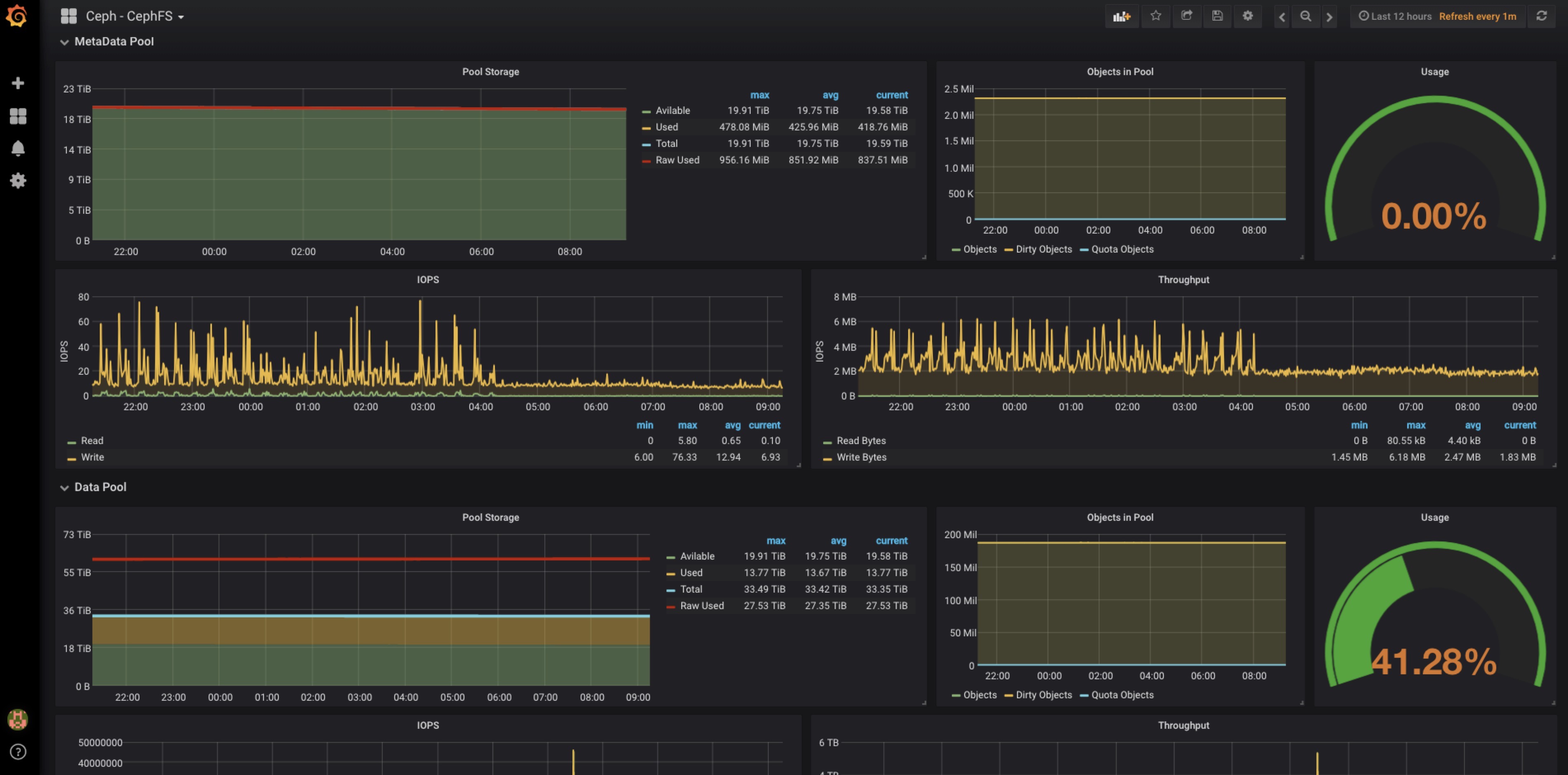The width and height of the screenshot is (1568, 775).
Task: Open the Create plus menu in sidebar
Action: [18, 83]
